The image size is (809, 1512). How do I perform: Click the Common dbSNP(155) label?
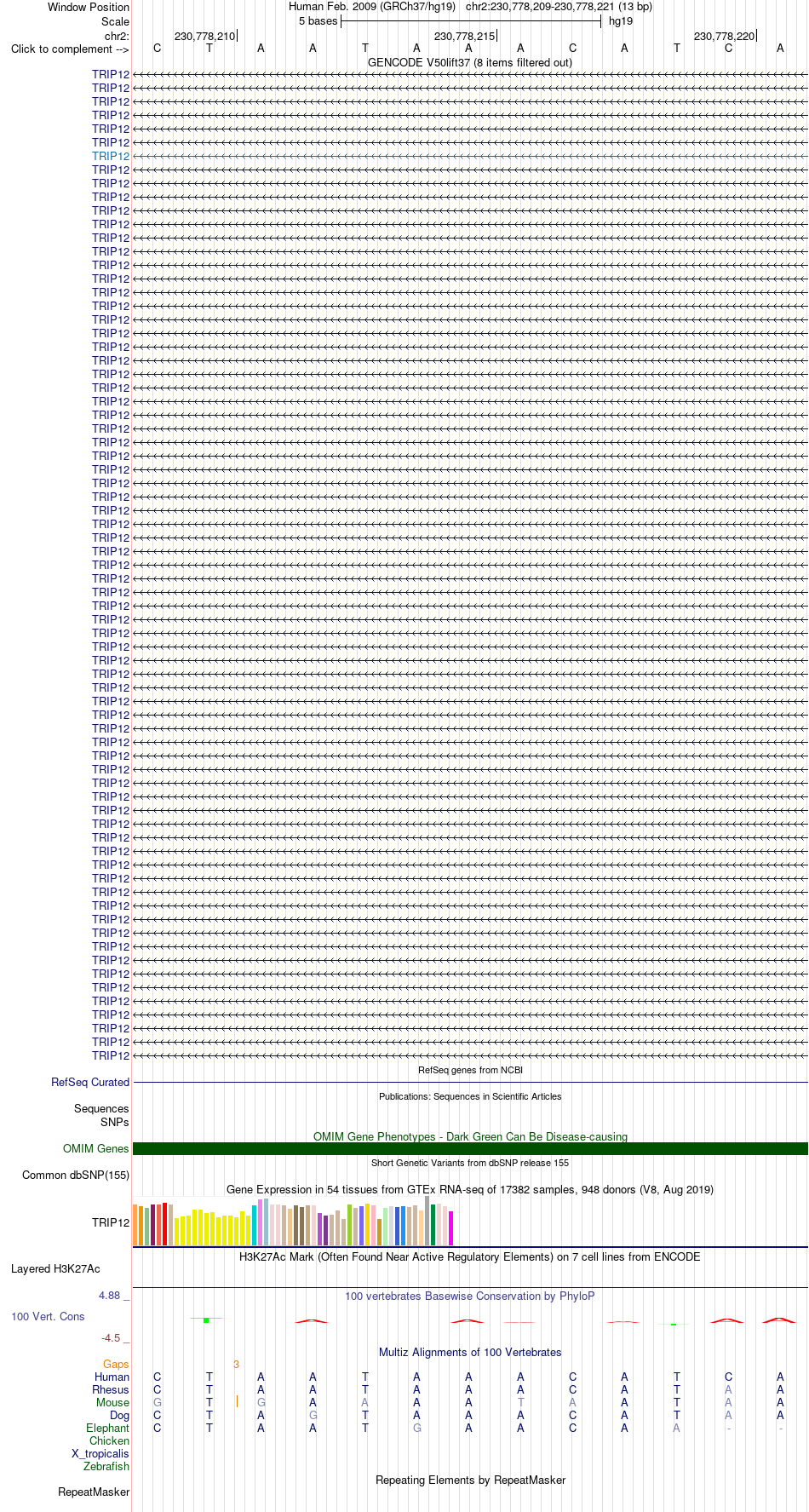(76, 1176)
